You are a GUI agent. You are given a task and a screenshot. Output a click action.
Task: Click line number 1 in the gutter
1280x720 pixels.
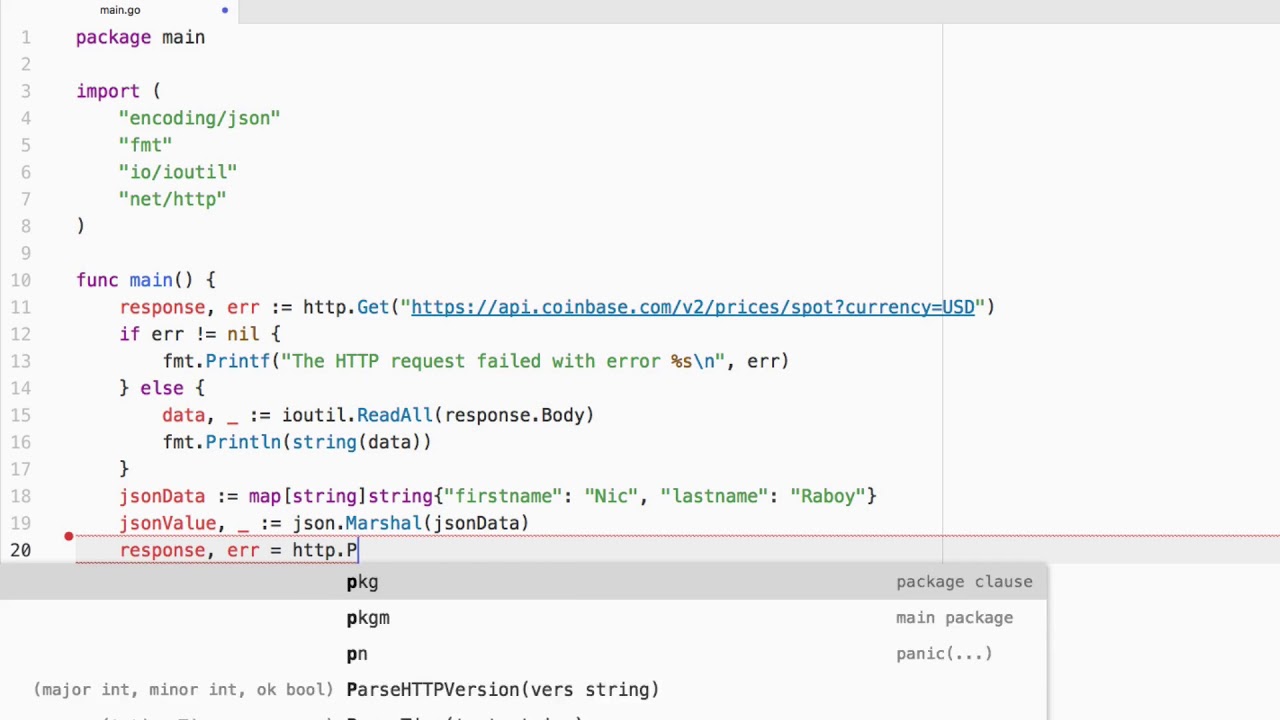pyautogui.click(x=25, y=37)
